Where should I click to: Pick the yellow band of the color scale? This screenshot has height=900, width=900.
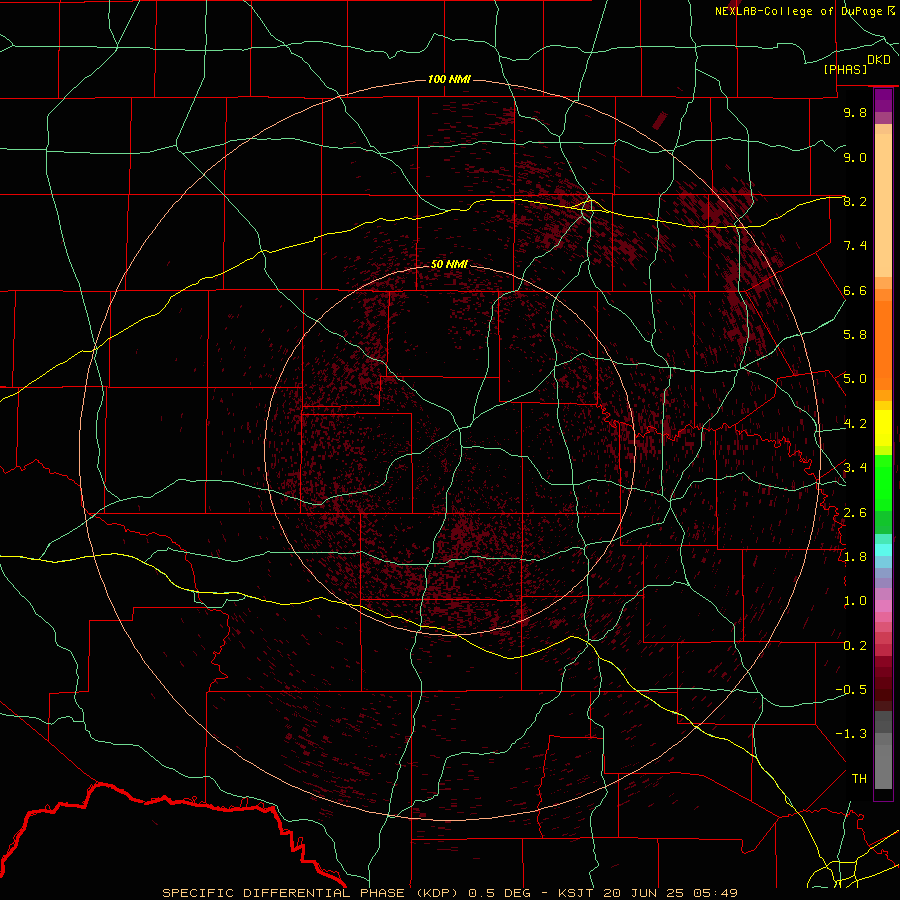(x=883, y=428)
